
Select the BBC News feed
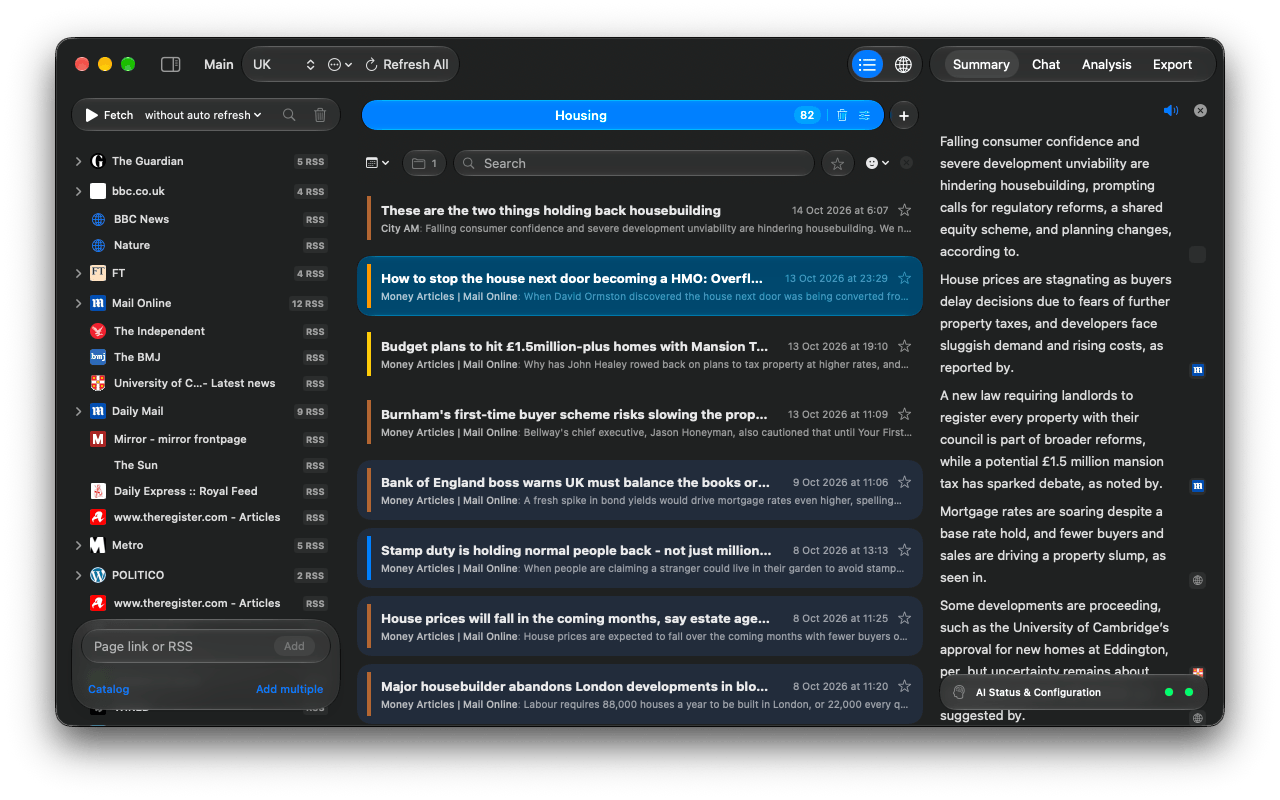click(207, 219)
